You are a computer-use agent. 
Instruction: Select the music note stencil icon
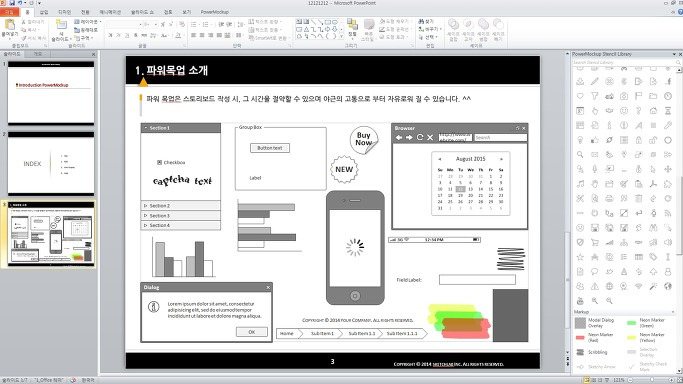point(580,184)
